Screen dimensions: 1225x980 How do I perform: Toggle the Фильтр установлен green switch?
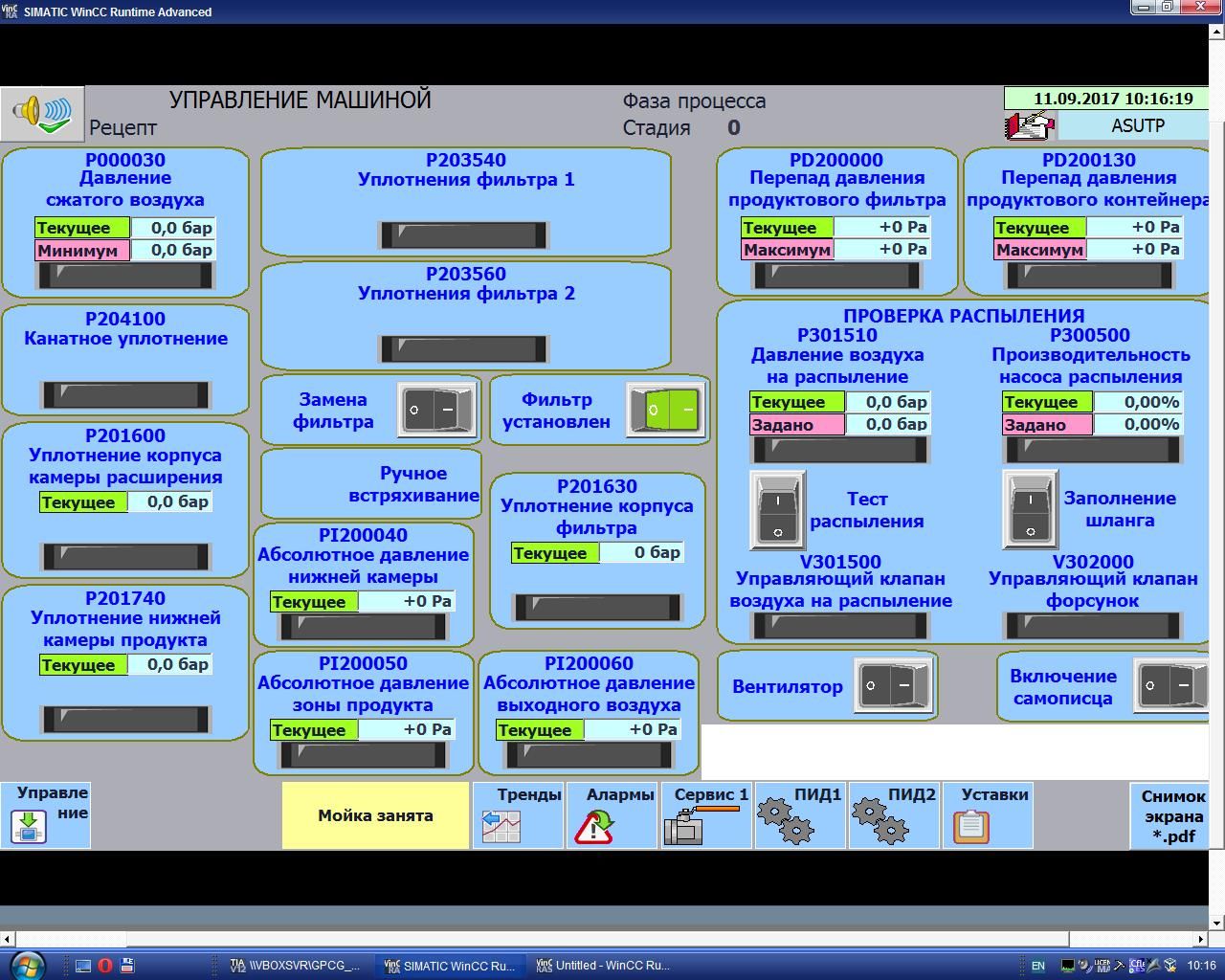[666, 410]
